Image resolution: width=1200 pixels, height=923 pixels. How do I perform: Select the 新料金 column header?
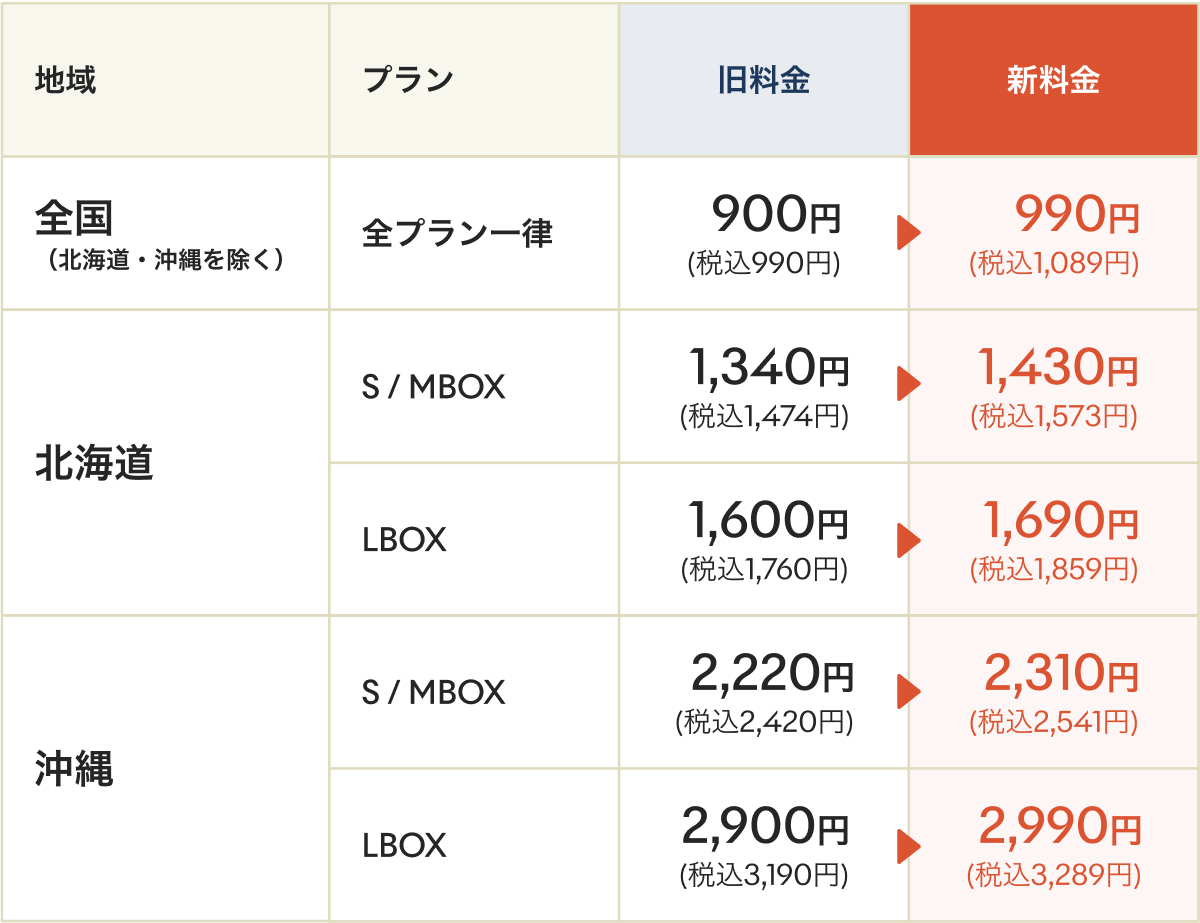coord(1053,80)
